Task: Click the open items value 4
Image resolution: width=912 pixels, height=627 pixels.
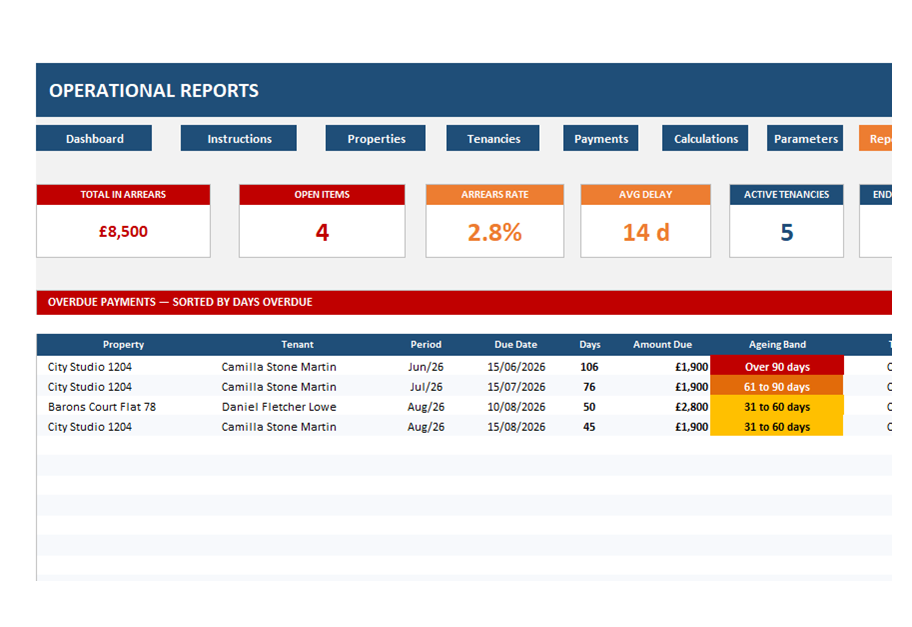Action: (322, 233)
